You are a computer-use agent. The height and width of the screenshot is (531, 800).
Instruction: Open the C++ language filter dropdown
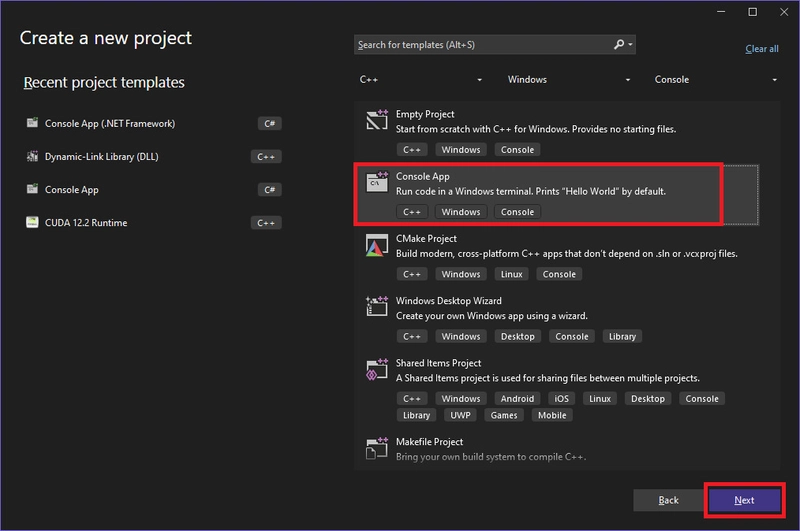[x=420, y=80]
